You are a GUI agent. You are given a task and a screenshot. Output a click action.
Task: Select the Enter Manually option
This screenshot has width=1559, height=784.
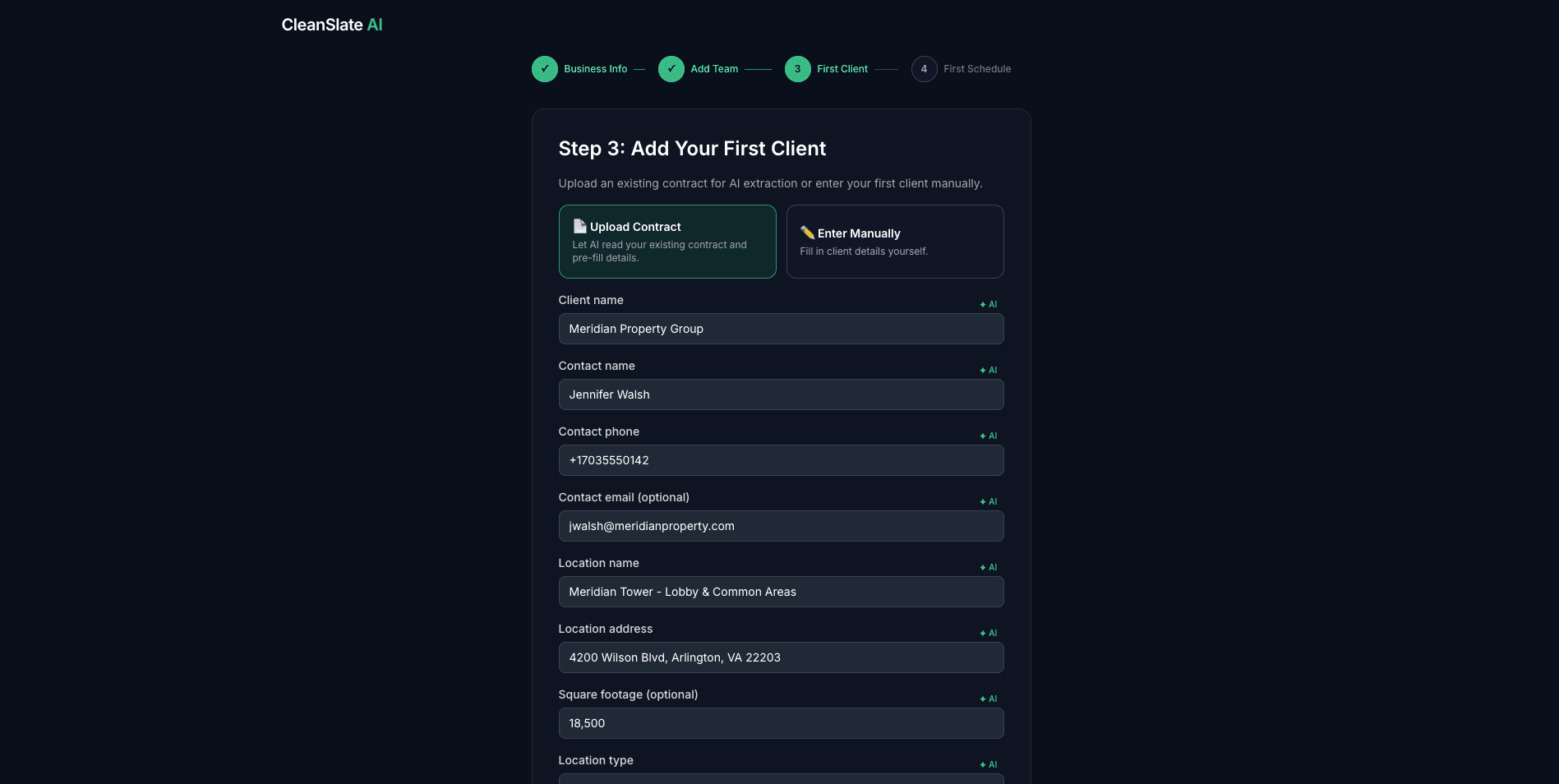[895, 242]
